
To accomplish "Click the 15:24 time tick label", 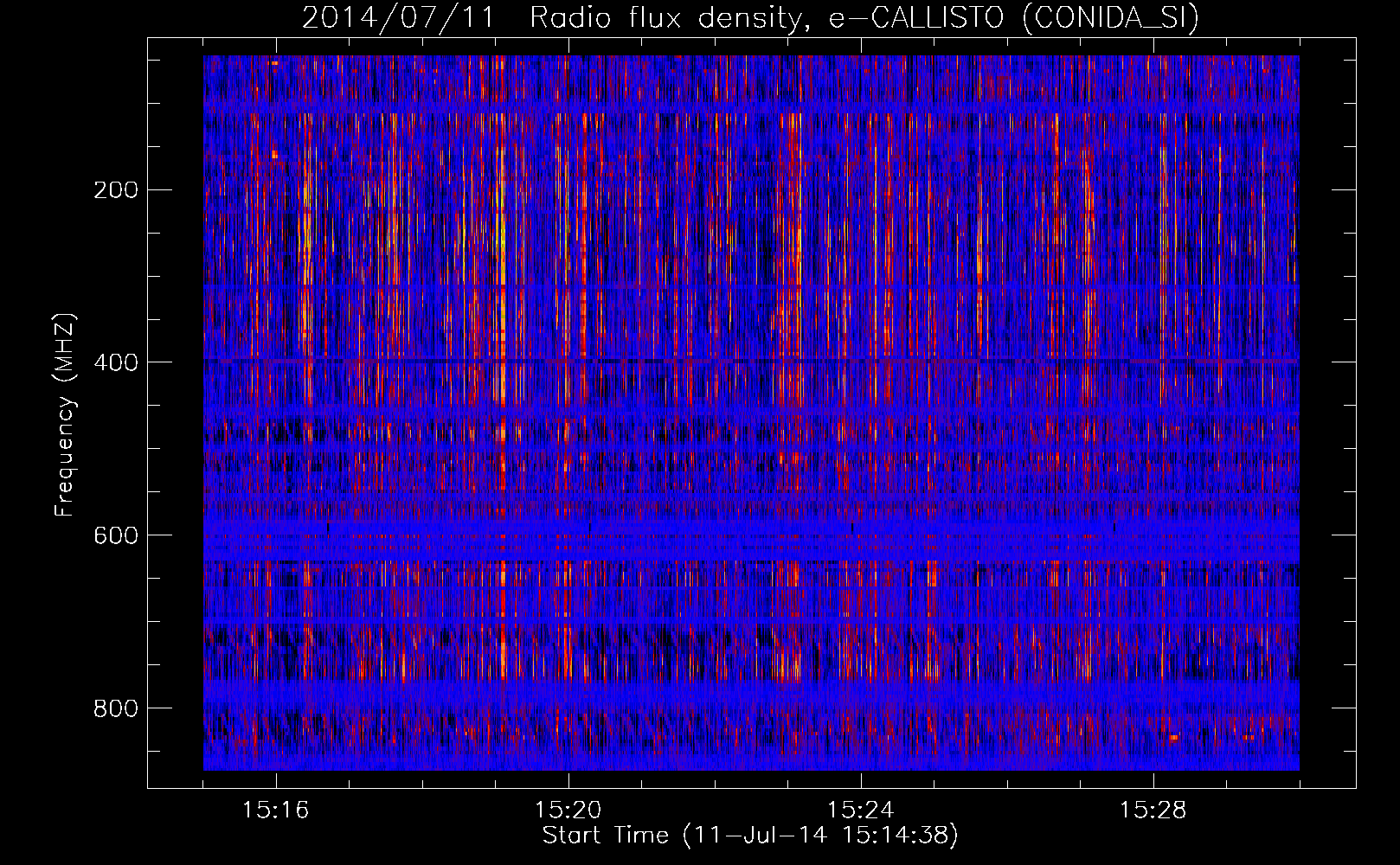I will 860,811.
